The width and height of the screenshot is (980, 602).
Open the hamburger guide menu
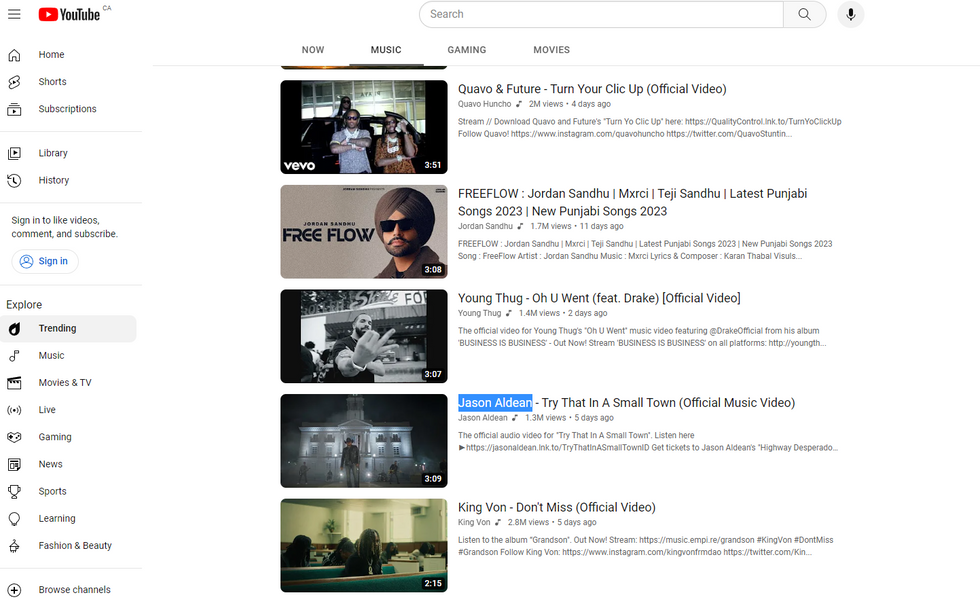tap(14, 14)
